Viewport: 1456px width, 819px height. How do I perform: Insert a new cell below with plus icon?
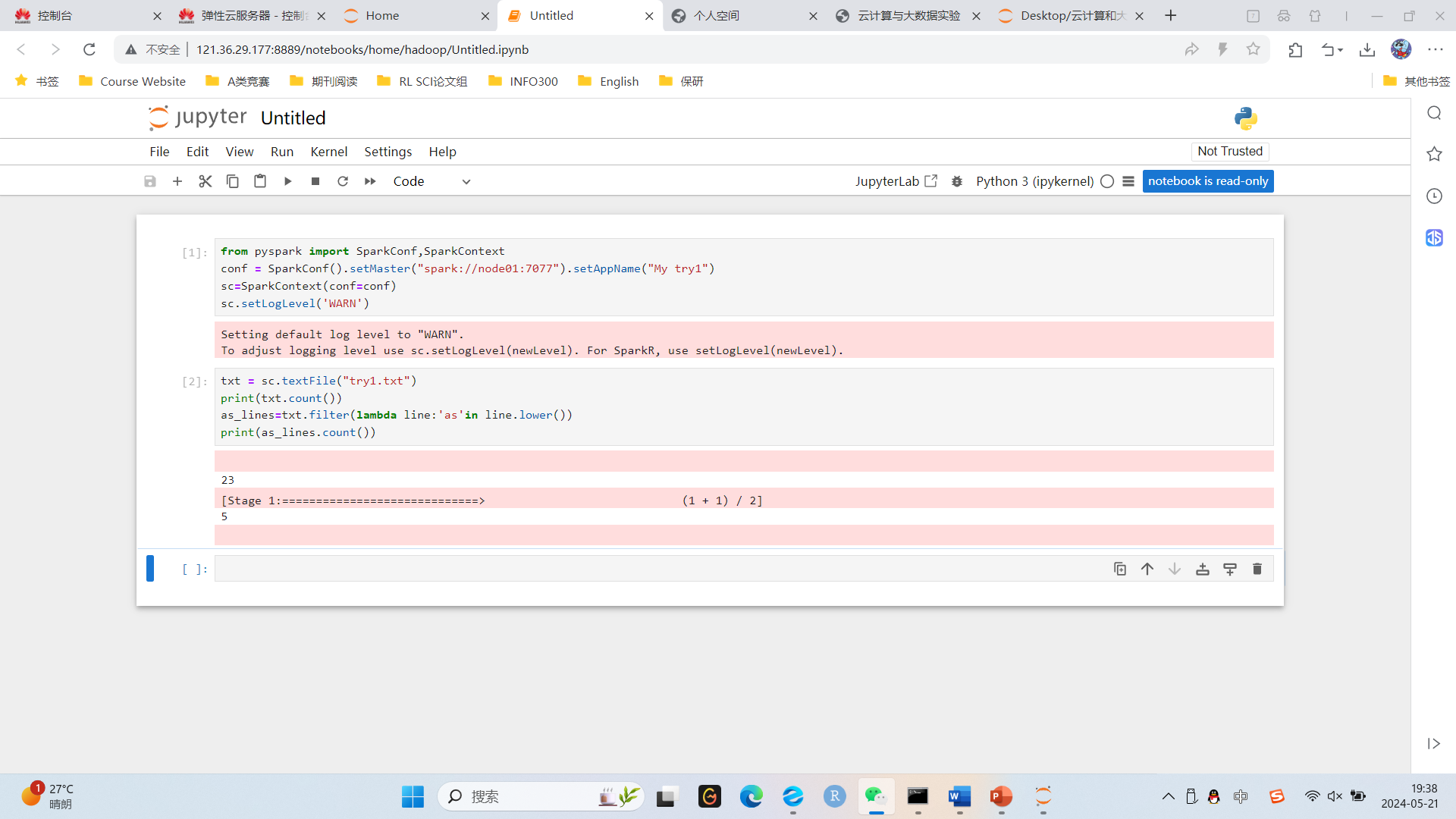coord(177,181)
